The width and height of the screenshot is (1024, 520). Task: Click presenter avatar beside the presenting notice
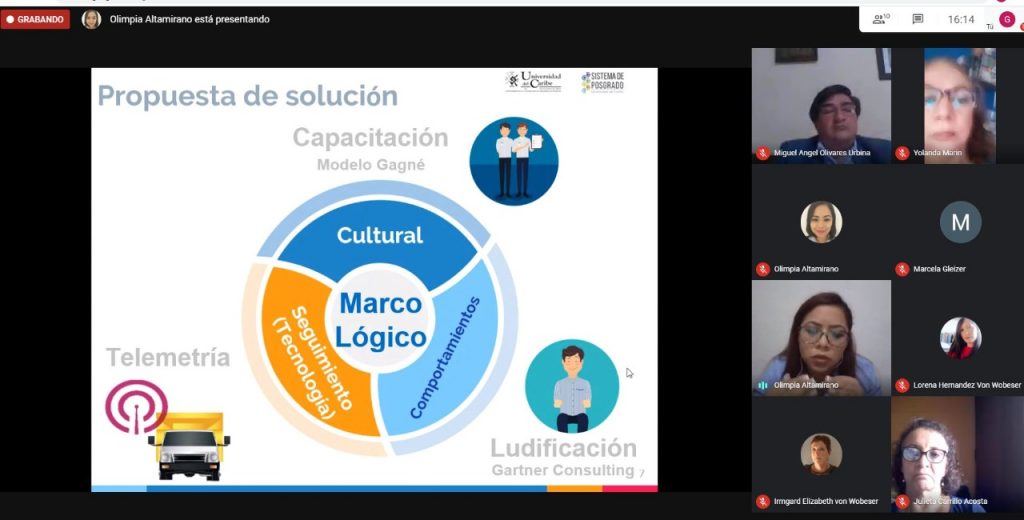pyautogui.click(x=91, y=19)
